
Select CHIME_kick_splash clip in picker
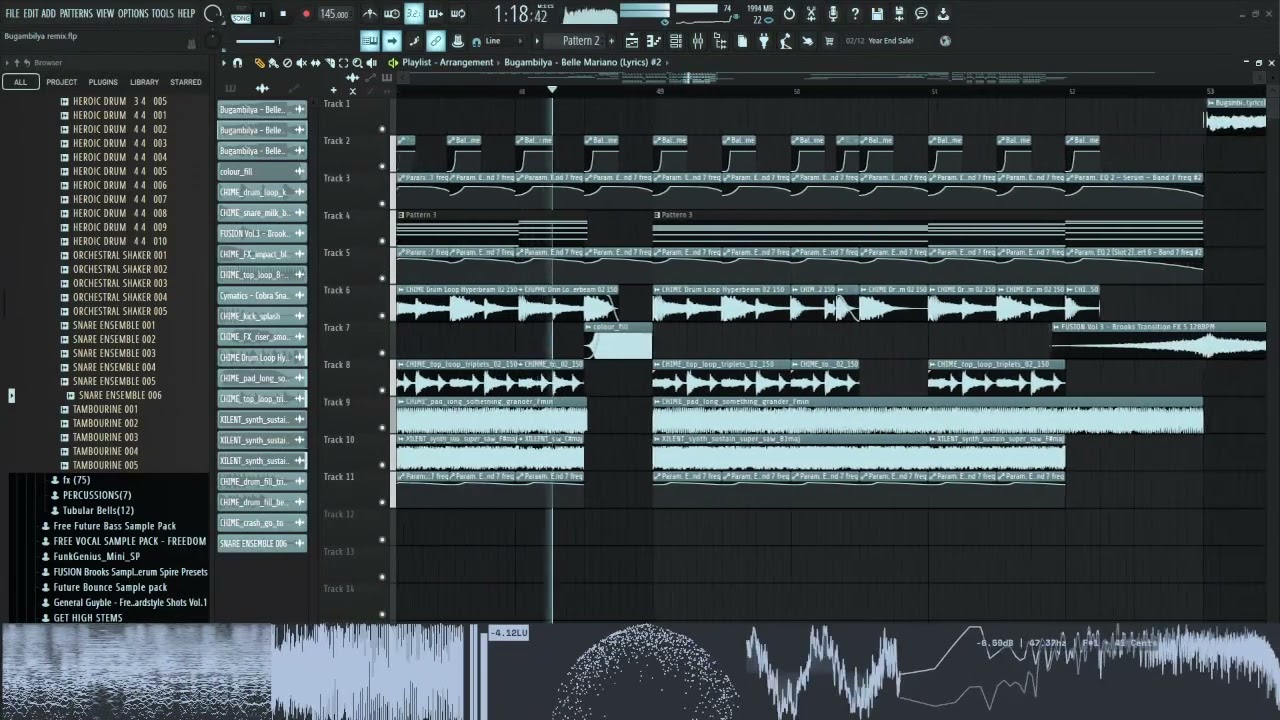(262, 316)
